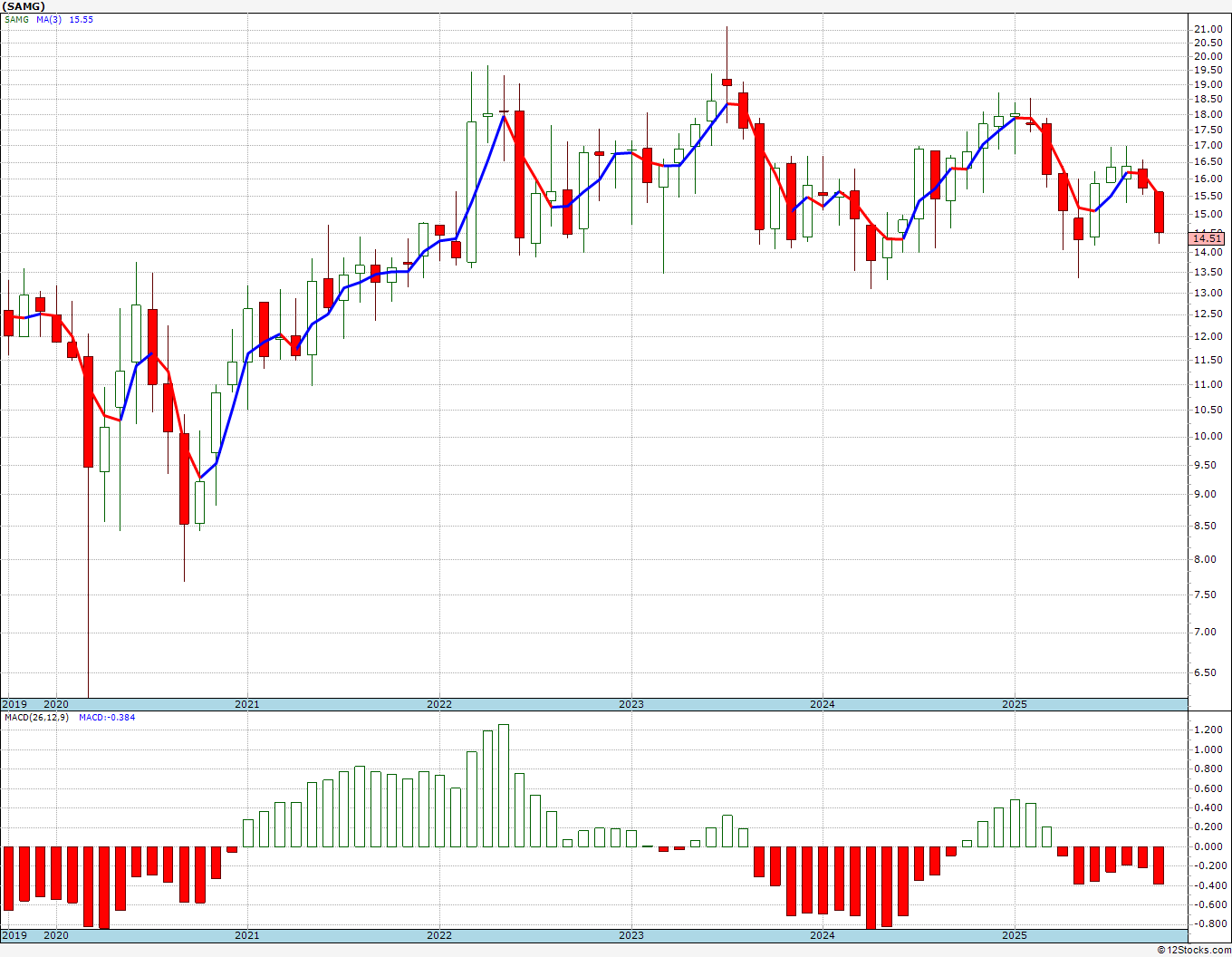Click the 15.55 moving average value
This screenshot has width=1232, height=957.
[x=82, y=19]
